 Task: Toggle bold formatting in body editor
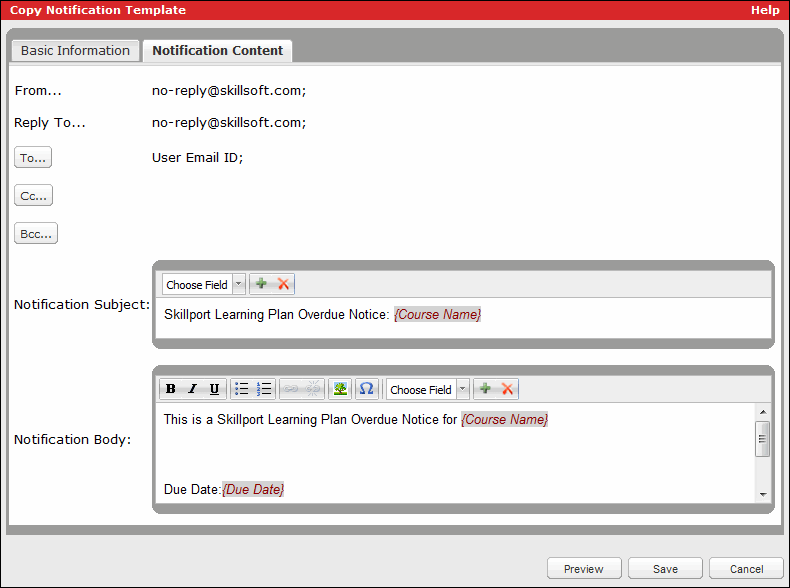[x=171, y=389]
